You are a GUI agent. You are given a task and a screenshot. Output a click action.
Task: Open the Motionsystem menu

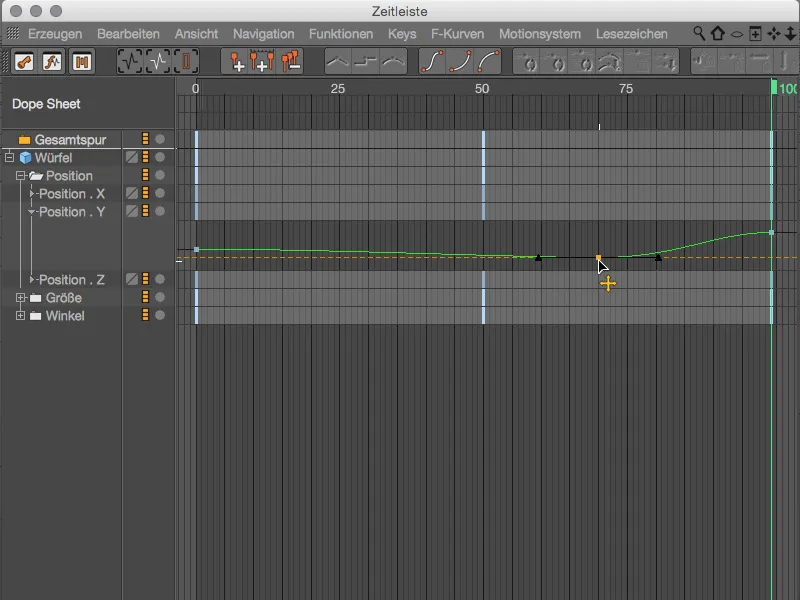tap(540, 34)
